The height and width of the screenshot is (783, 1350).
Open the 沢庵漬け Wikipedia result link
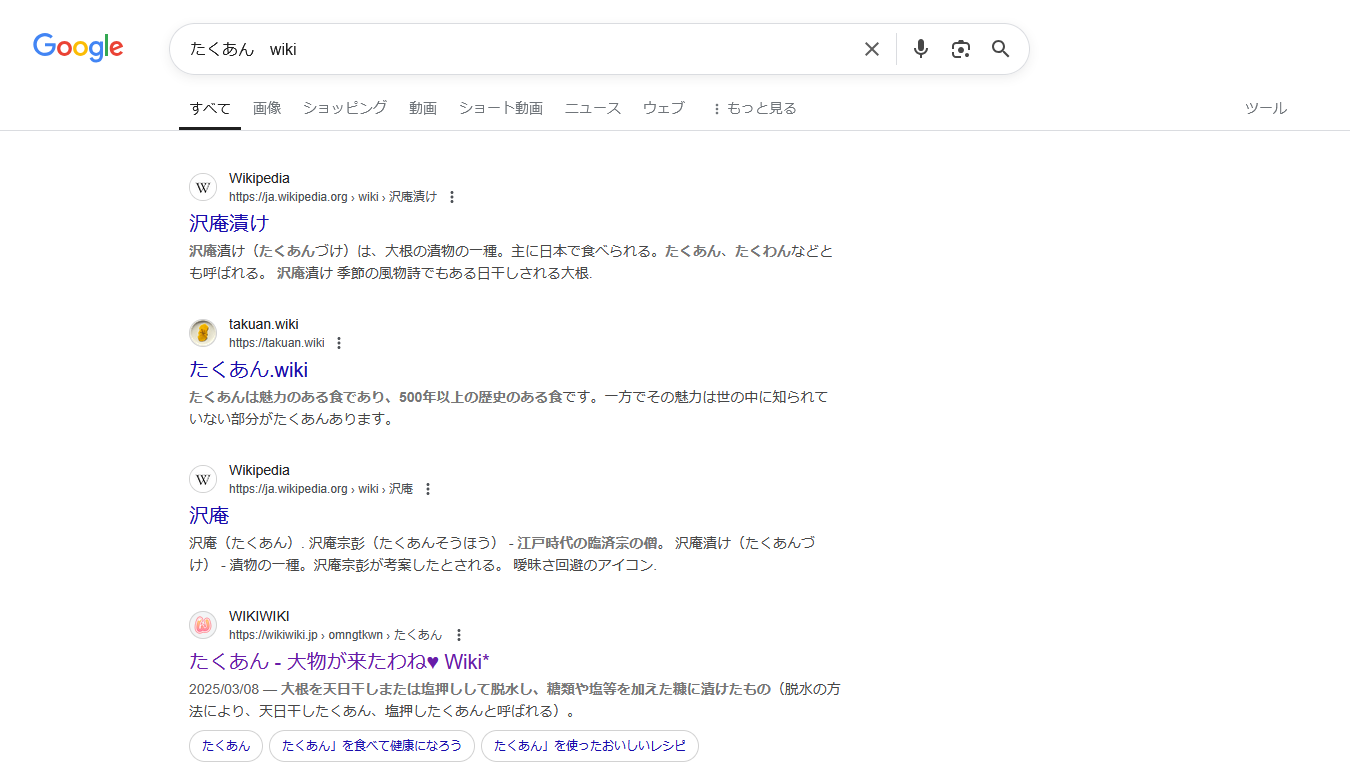click(229, 223)
